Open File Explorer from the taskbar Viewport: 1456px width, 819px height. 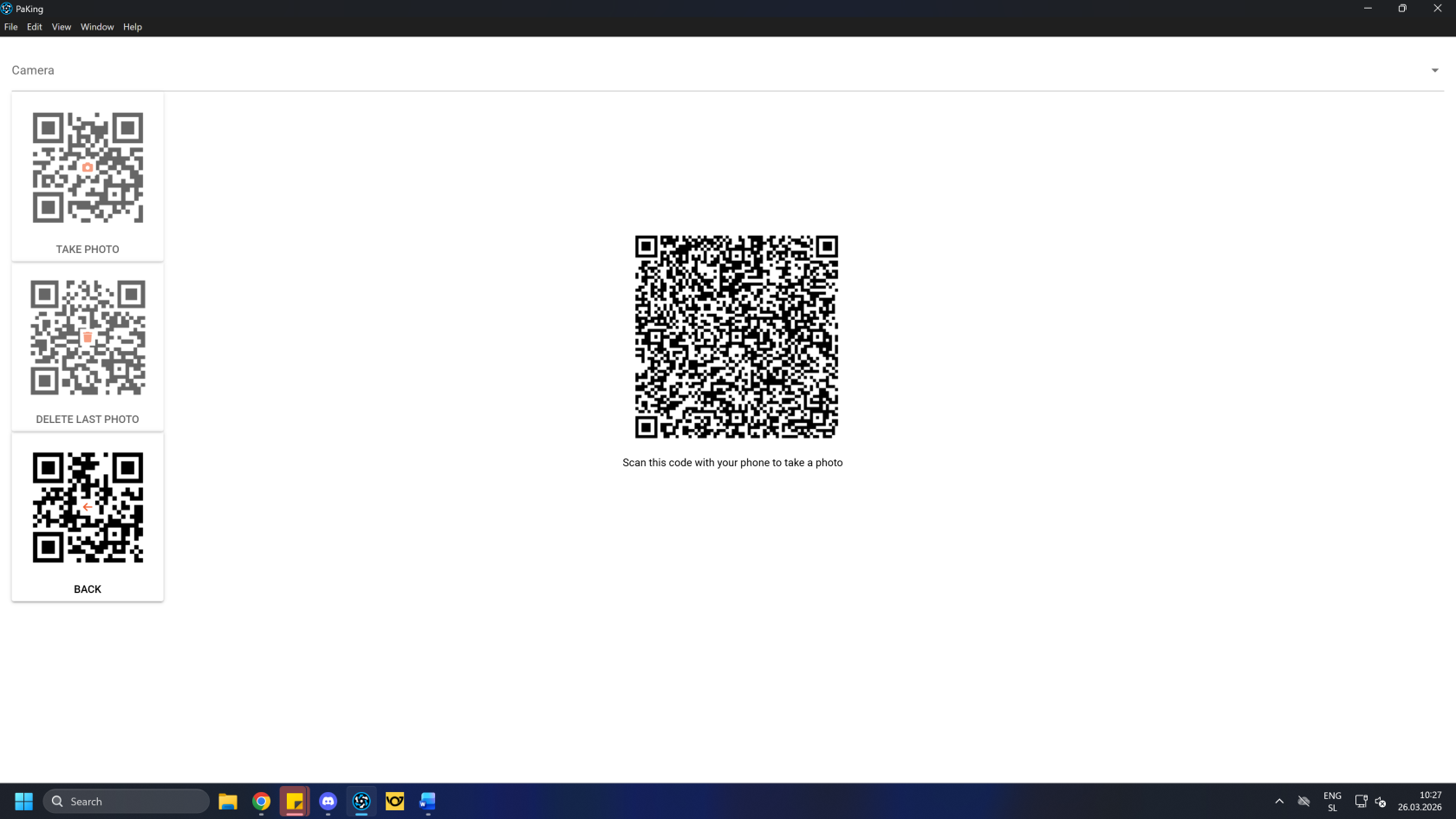point(228,802)
